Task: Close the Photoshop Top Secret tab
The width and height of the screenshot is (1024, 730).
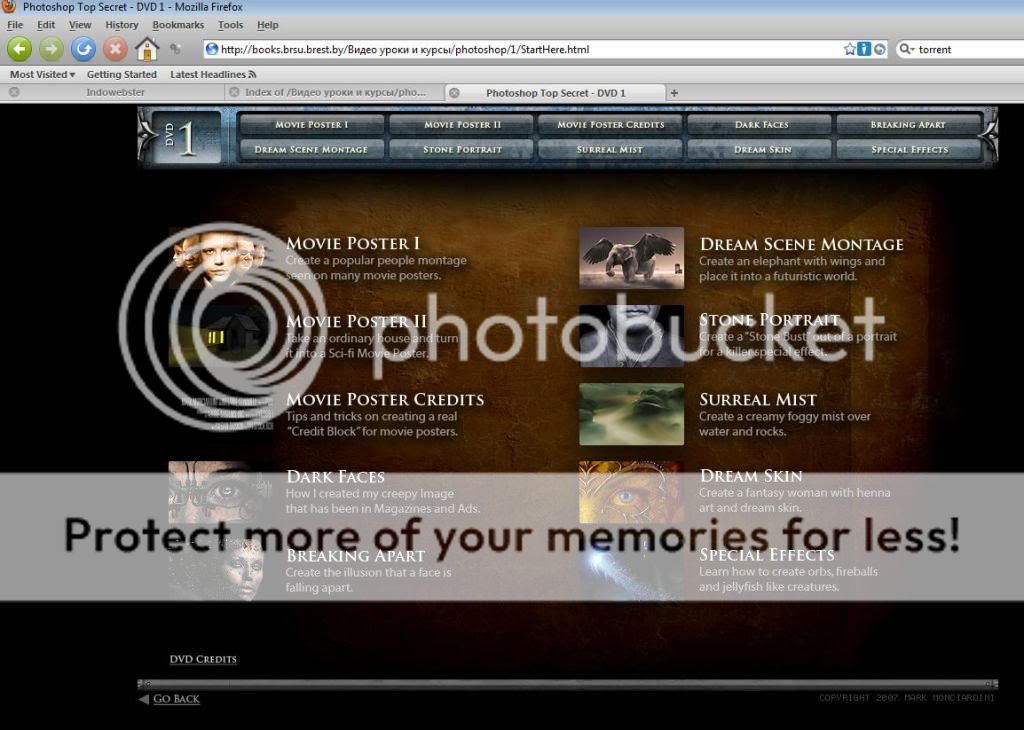Action: (454, 93)
